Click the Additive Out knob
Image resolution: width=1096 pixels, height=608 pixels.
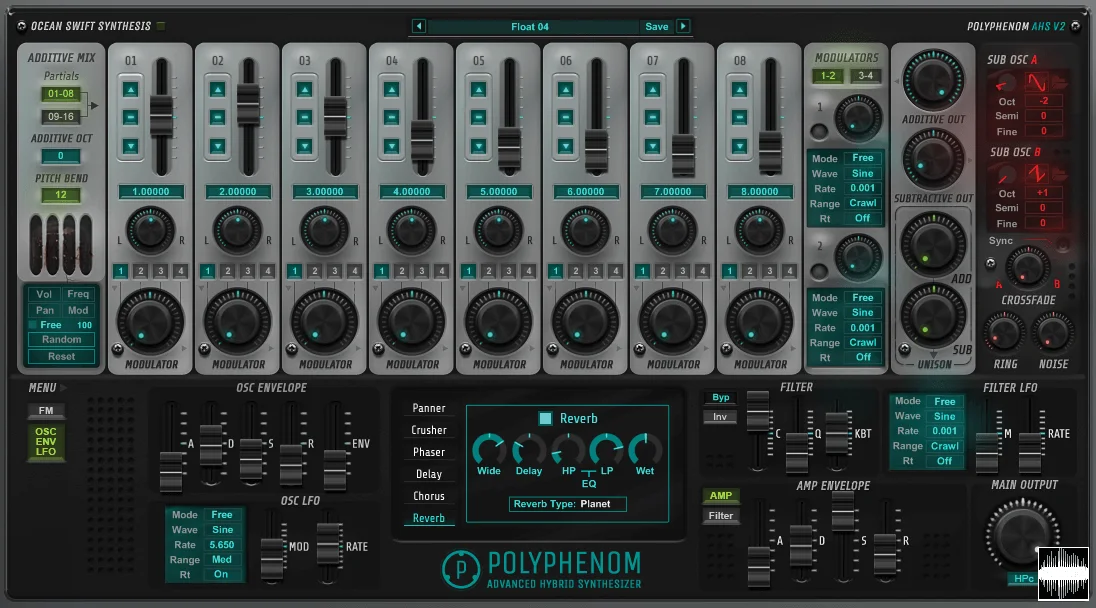[933, 80]
